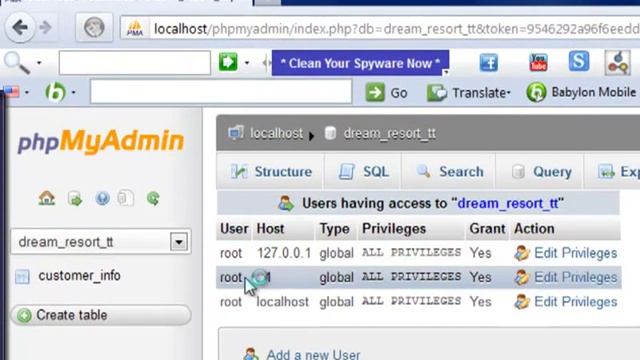Screen dimensions: 640x360
Task: Go to phpMyAdmin home via house icon
Action: [x=47, y=198]
